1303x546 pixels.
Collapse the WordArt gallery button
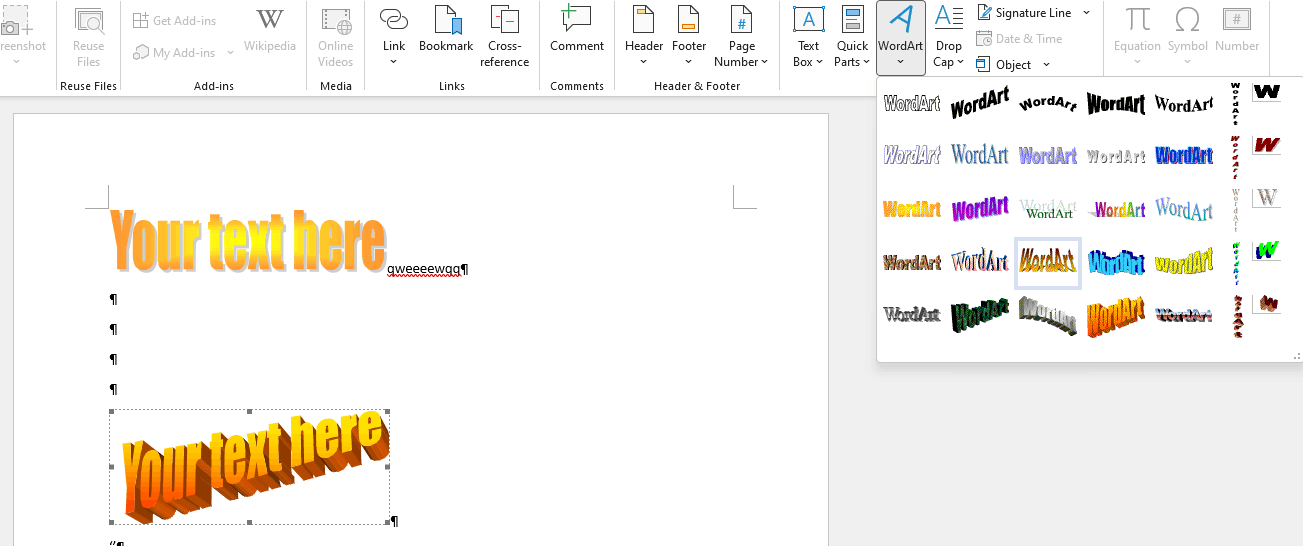tap(901, 37)
